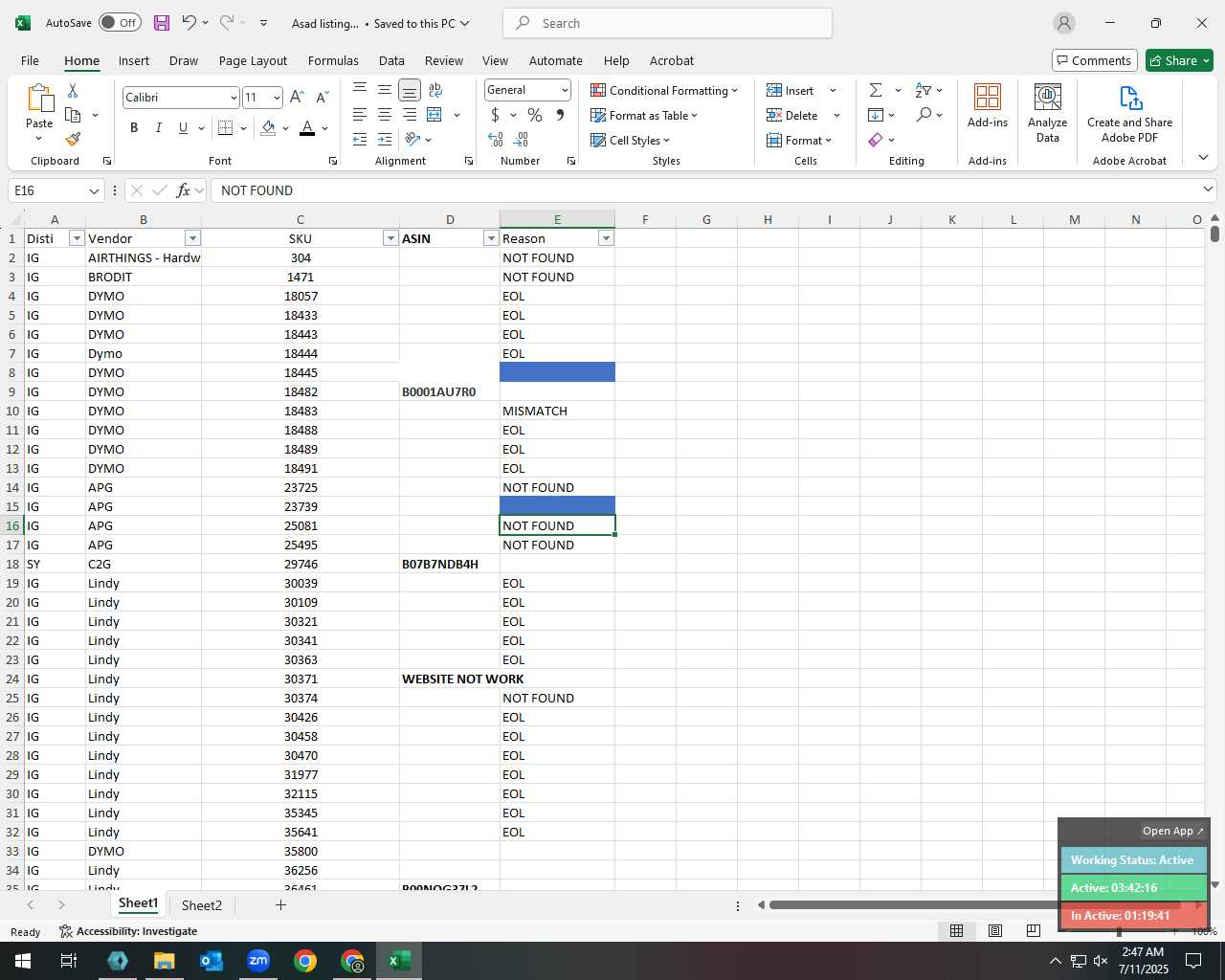Click the Save icon in title bar

pos(162,23)
